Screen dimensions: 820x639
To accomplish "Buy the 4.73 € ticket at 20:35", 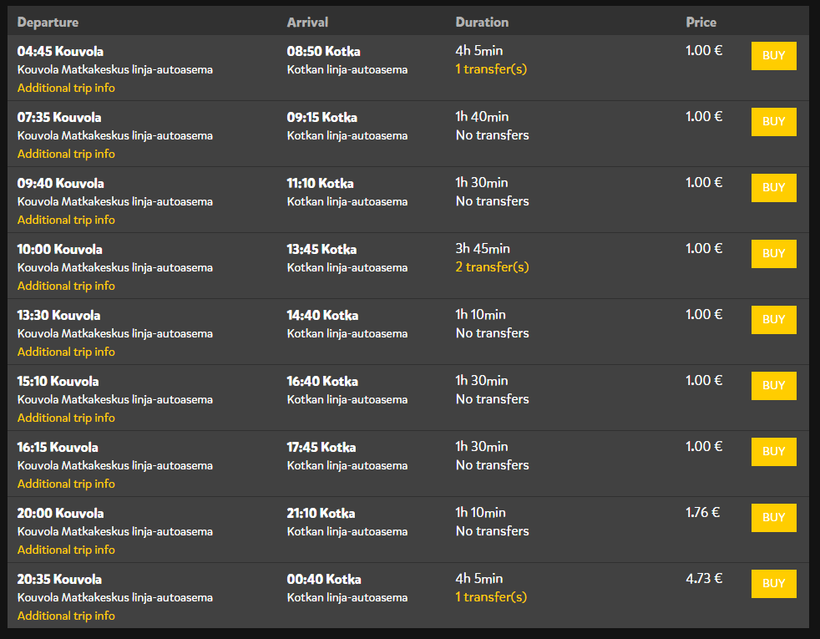I will [773, 584].
